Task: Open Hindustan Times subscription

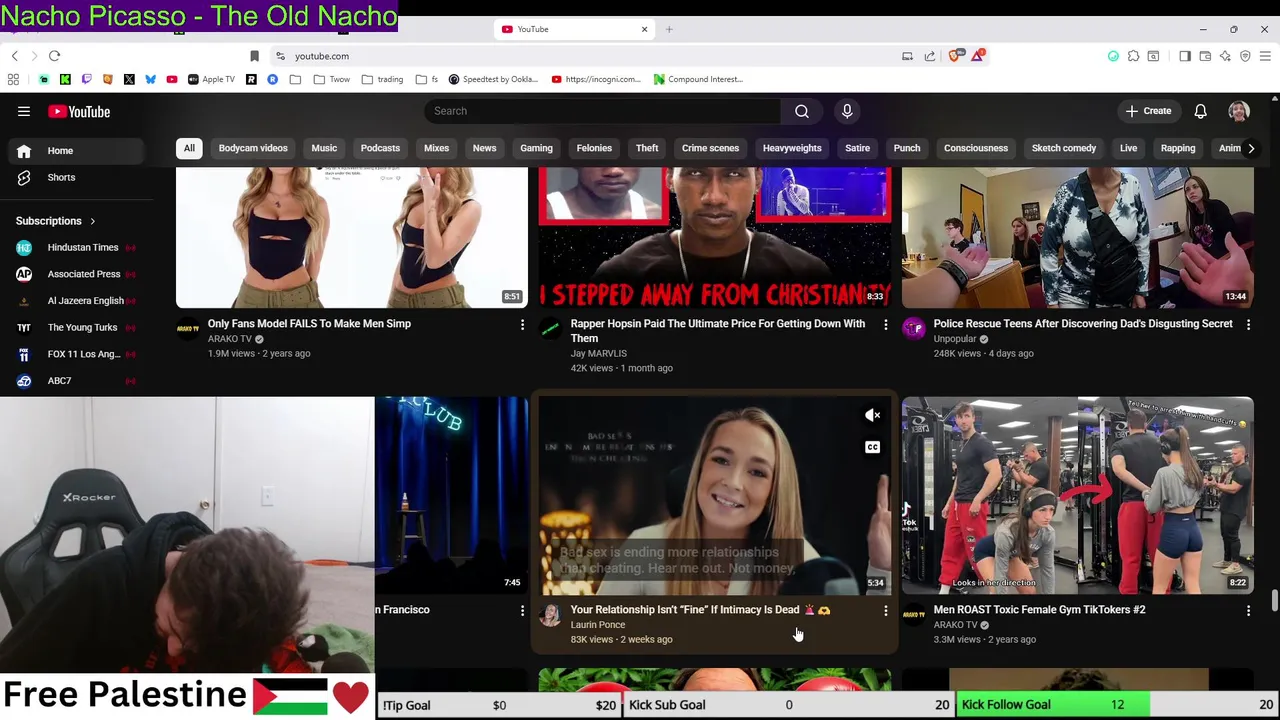Action: [x=75, y=247]
